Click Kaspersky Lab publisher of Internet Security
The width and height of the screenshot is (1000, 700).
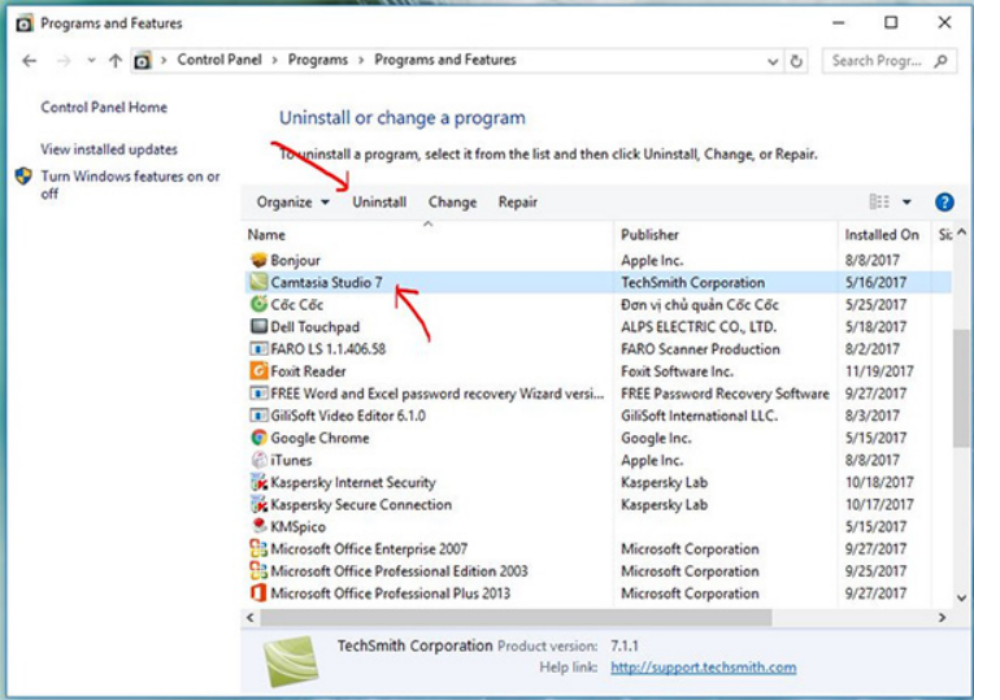[665, 482]
